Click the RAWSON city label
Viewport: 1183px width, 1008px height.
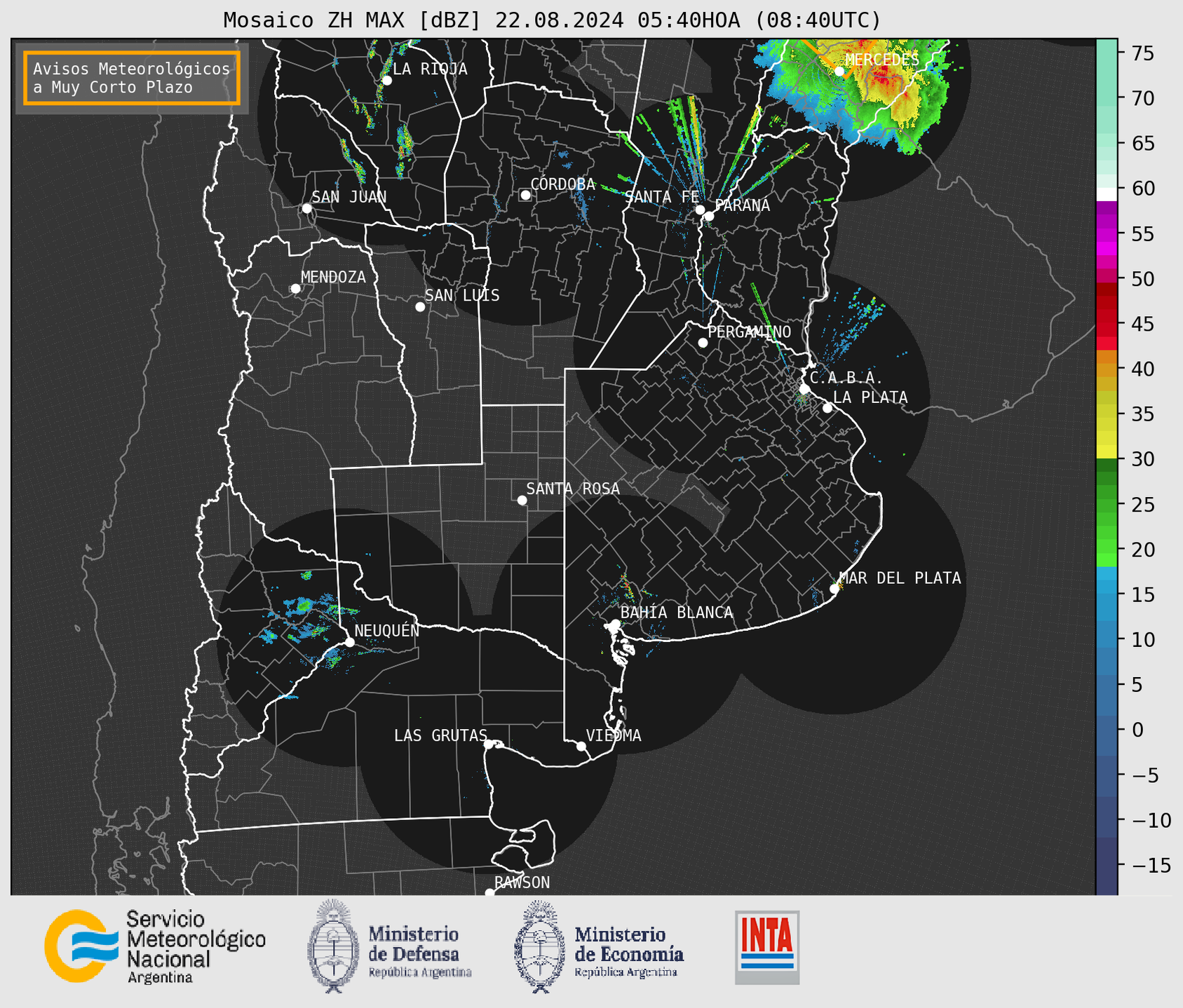[x=522, y=883]
